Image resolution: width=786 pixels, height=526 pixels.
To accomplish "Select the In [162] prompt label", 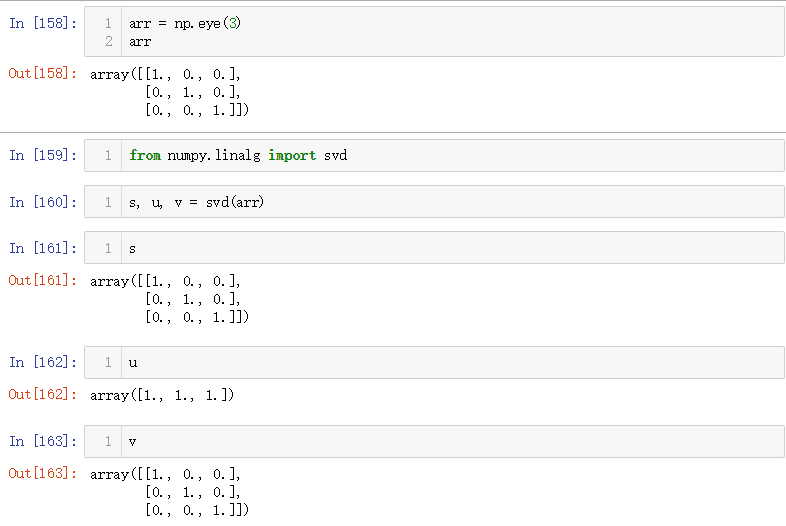I will point(43,362).
